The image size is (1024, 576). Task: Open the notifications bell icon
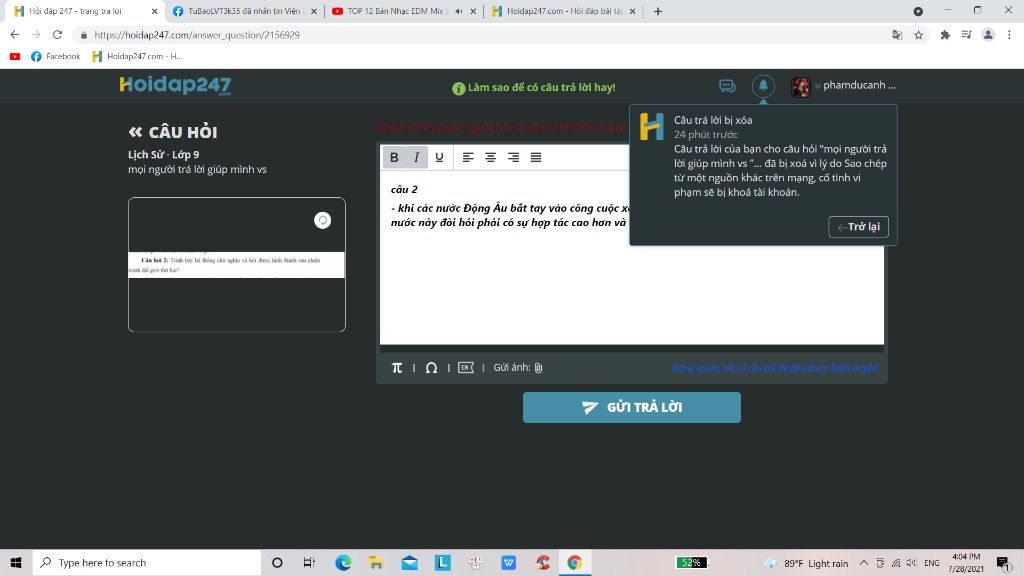coord(763,86)
